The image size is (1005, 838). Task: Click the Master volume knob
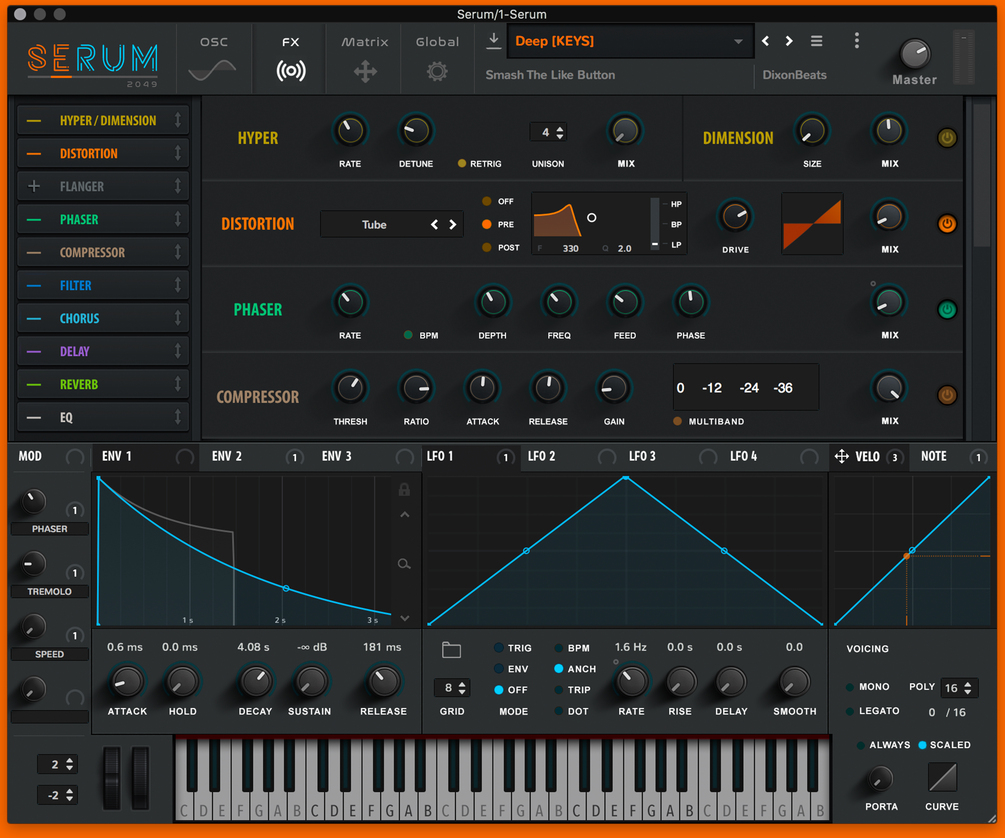pos(915,53)
